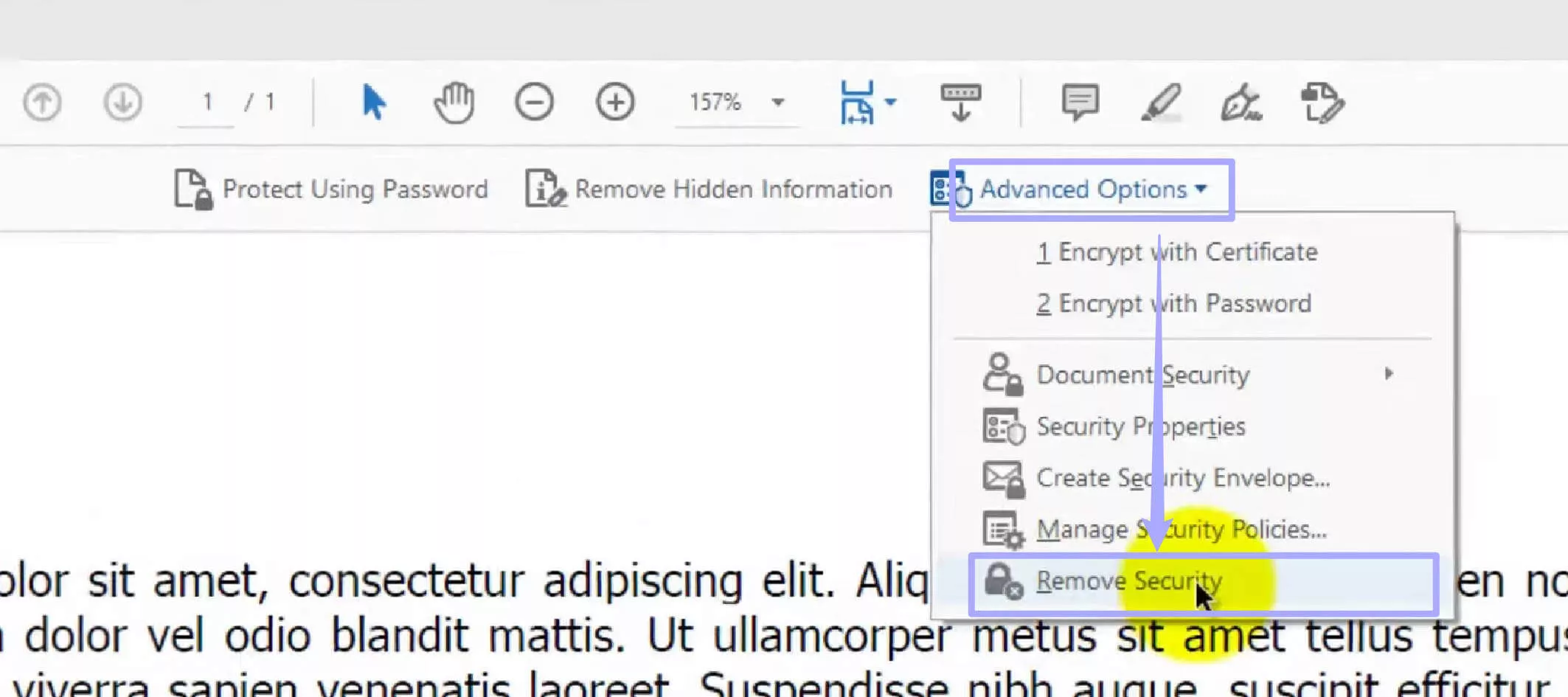The image size is (1568, 697).
Task: Click the previous page up arrow
Action: (42, 103)
